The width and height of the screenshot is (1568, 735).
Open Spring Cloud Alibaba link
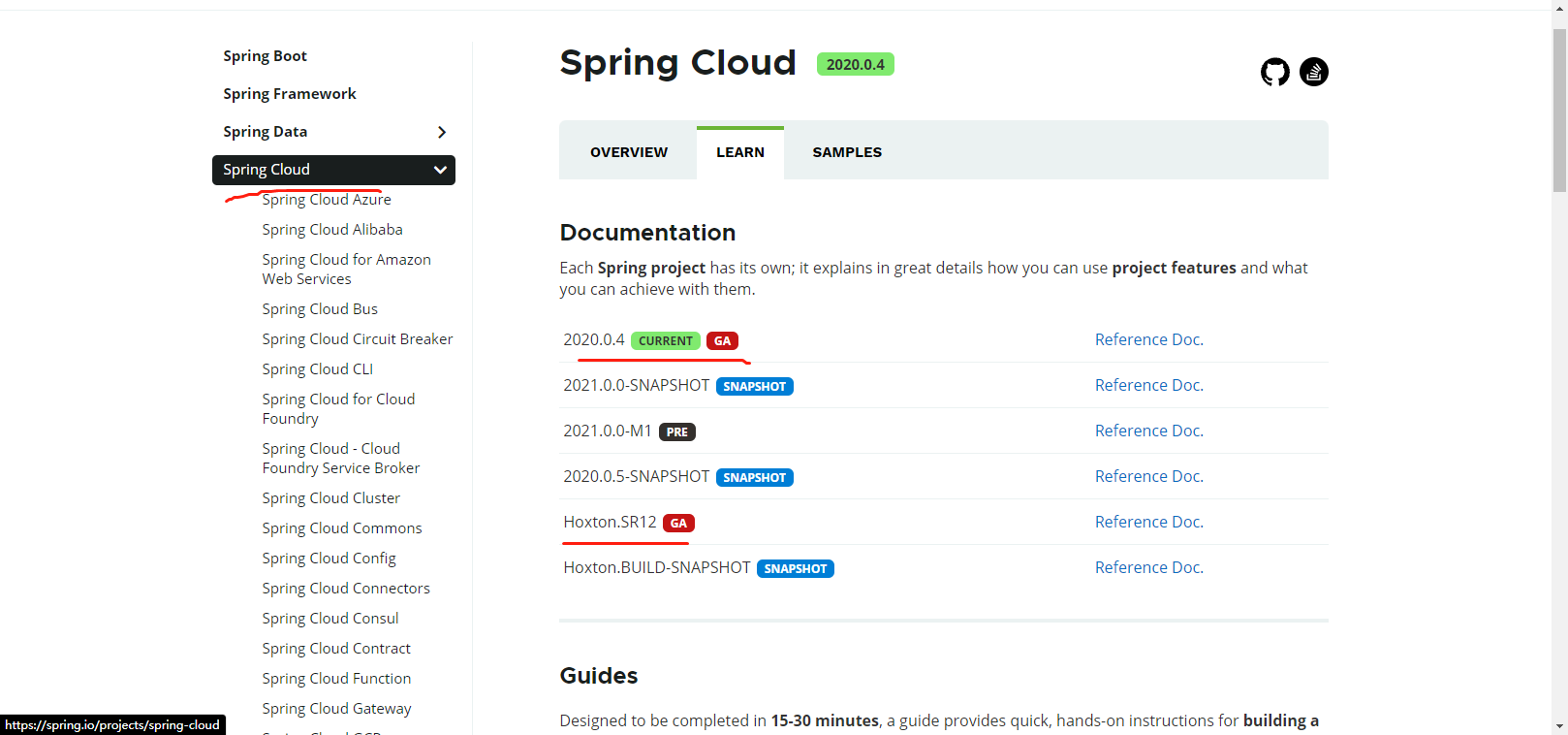332,230
